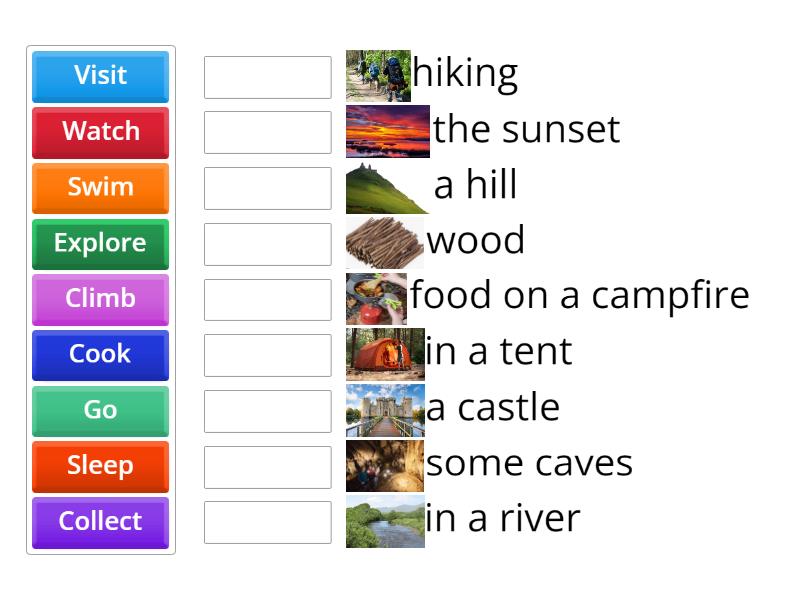The width and height of the screenshot is (800, 600).
Task: Click the wood sticks photo
Action: (385, 240)
